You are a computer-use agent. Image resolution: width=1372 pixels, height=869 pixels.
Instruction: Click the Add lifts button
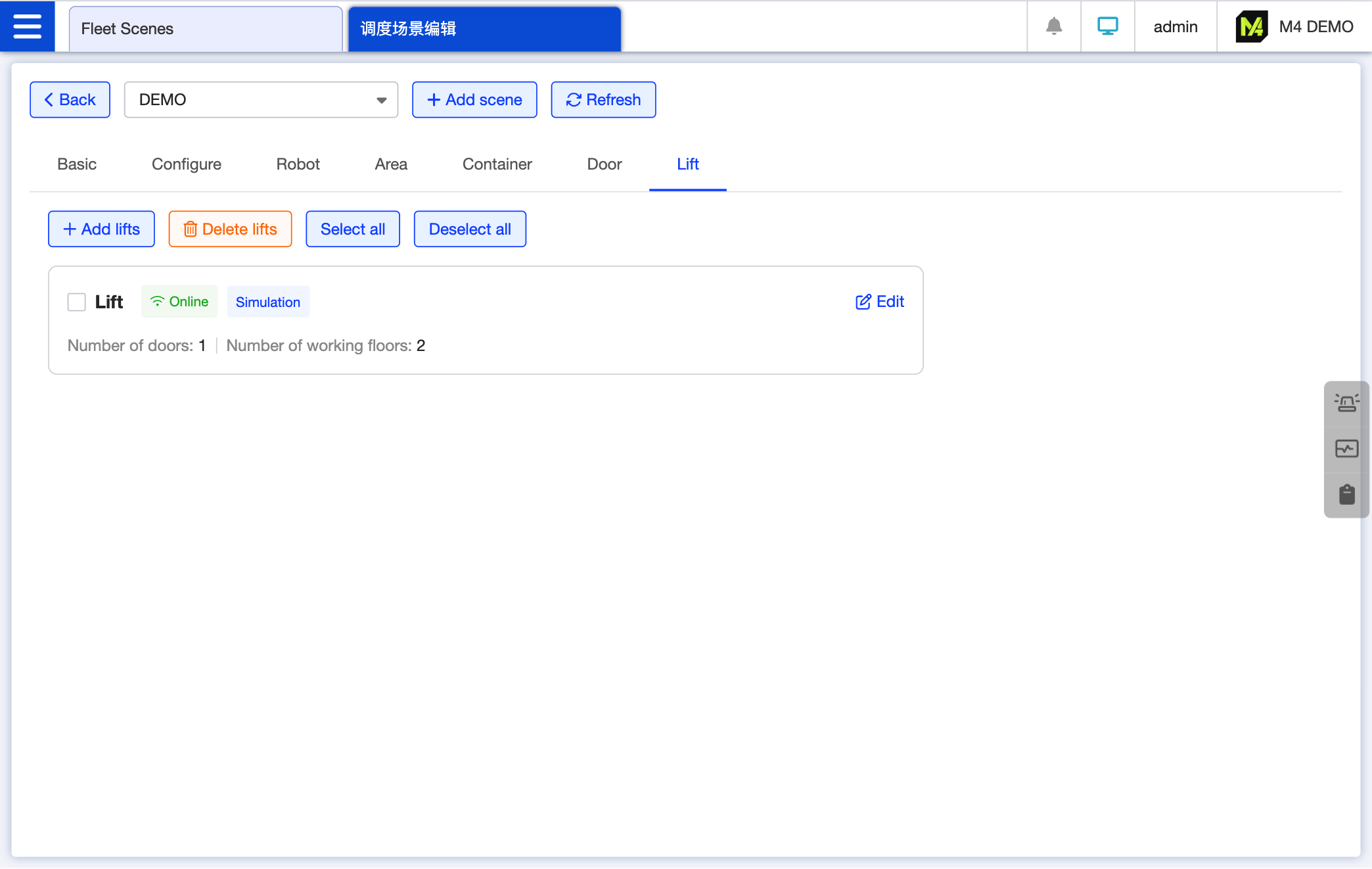[101, 229]
